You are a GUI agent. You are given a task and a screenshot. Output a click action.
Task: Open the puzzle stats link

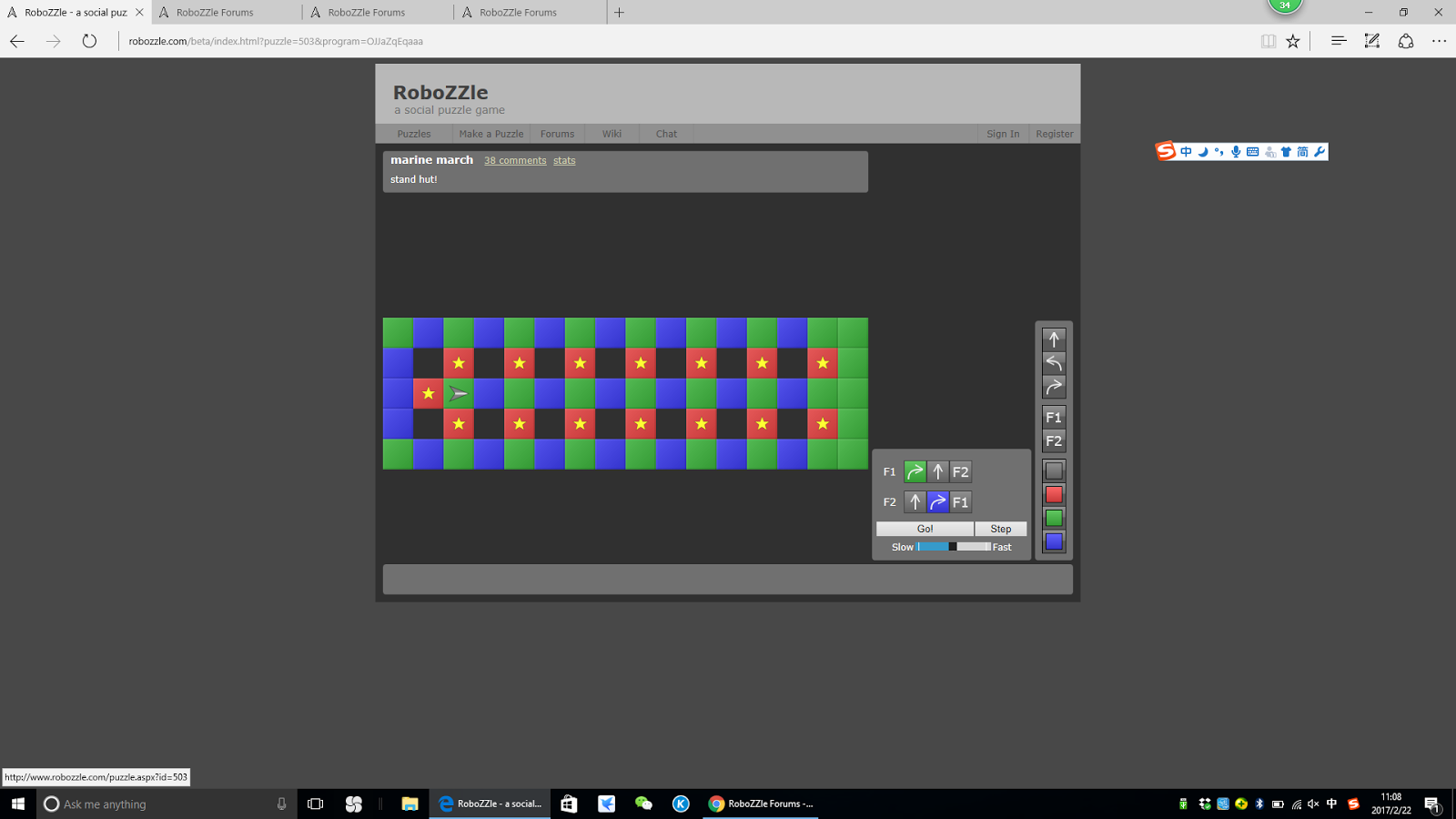pyautogui.click(x=564, y=160)
